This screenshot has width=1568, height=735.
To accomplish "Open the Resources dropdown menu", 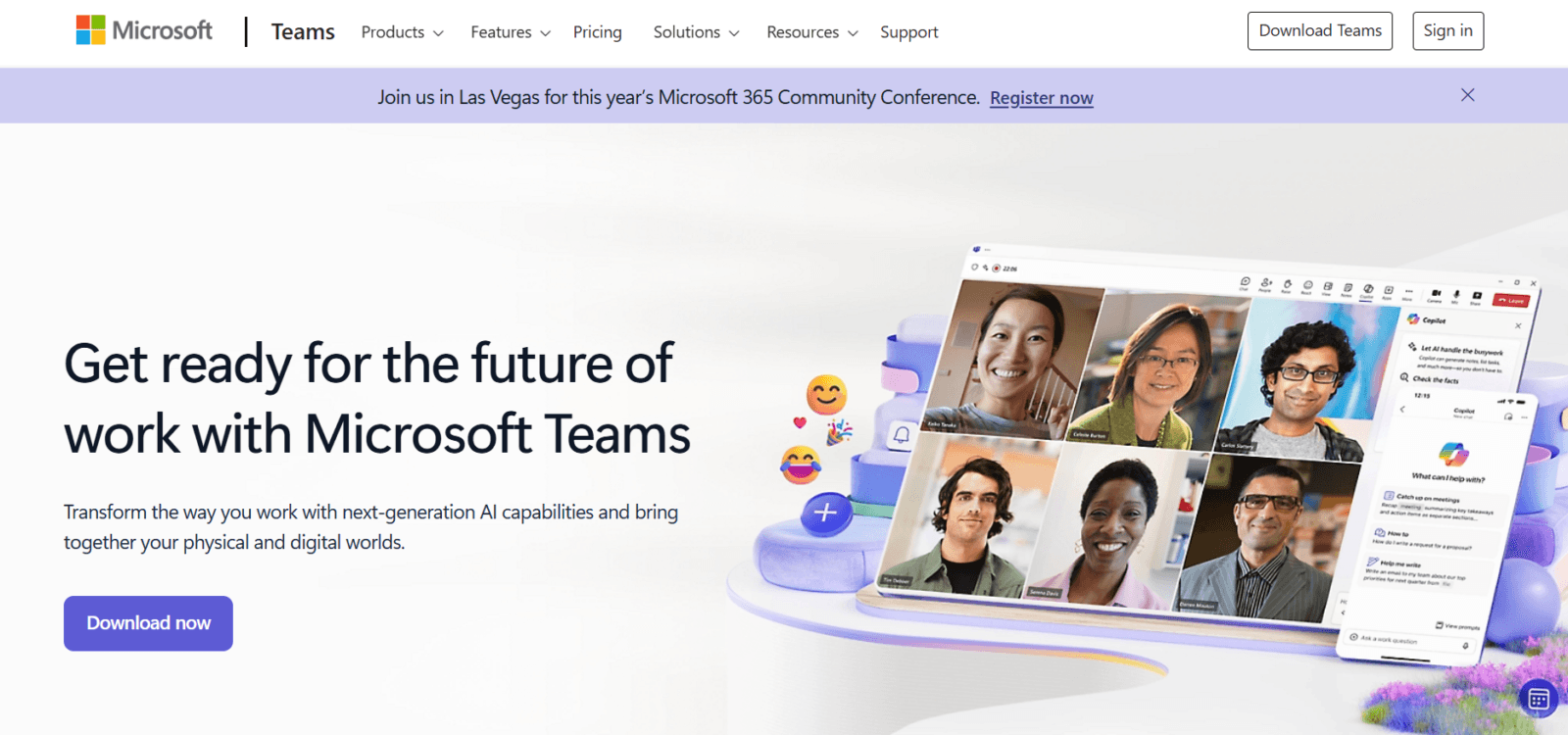I will [x=812, y=32].
